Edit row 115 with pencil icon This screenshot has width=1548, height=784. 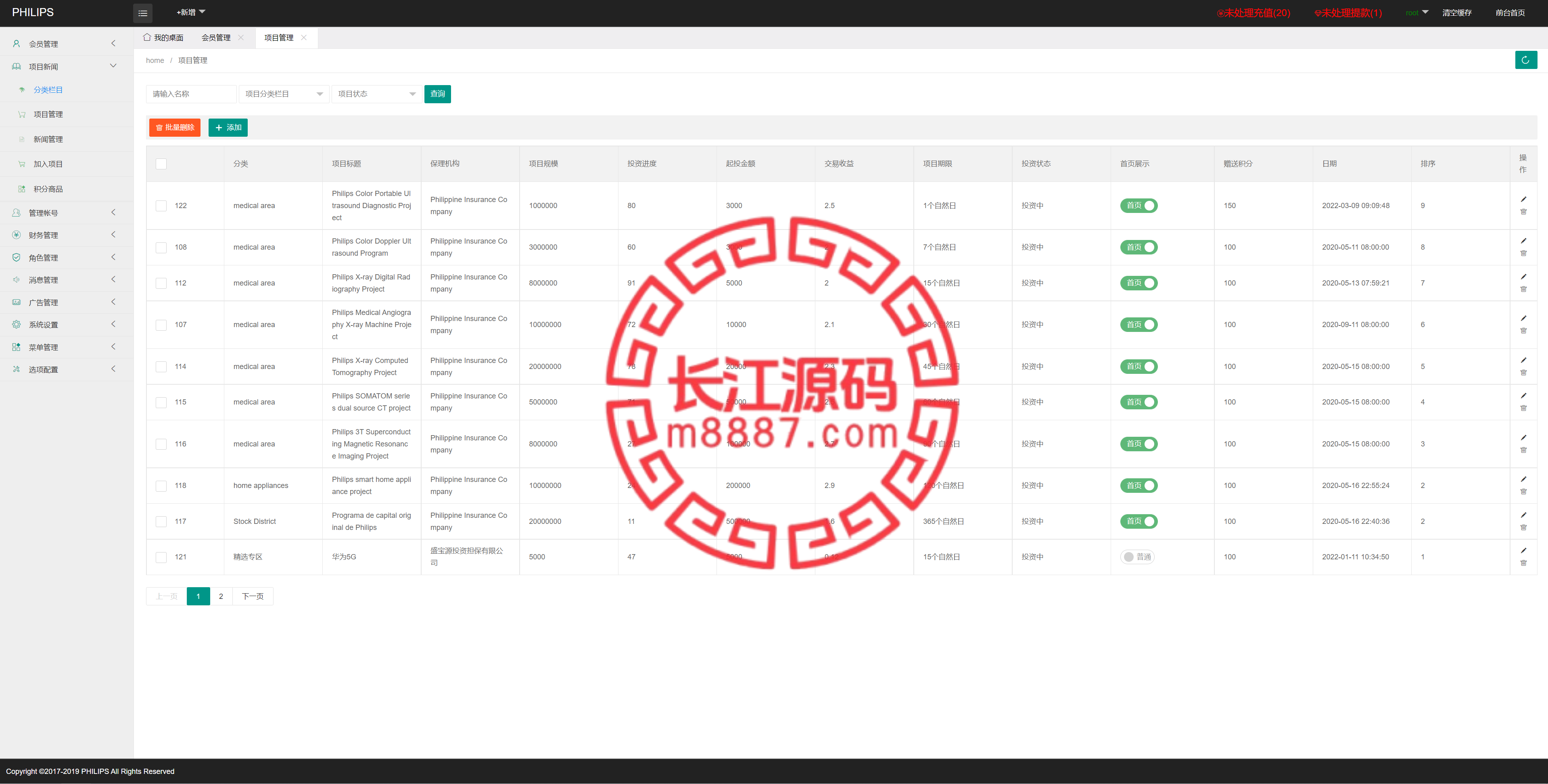pos(1523,395)
